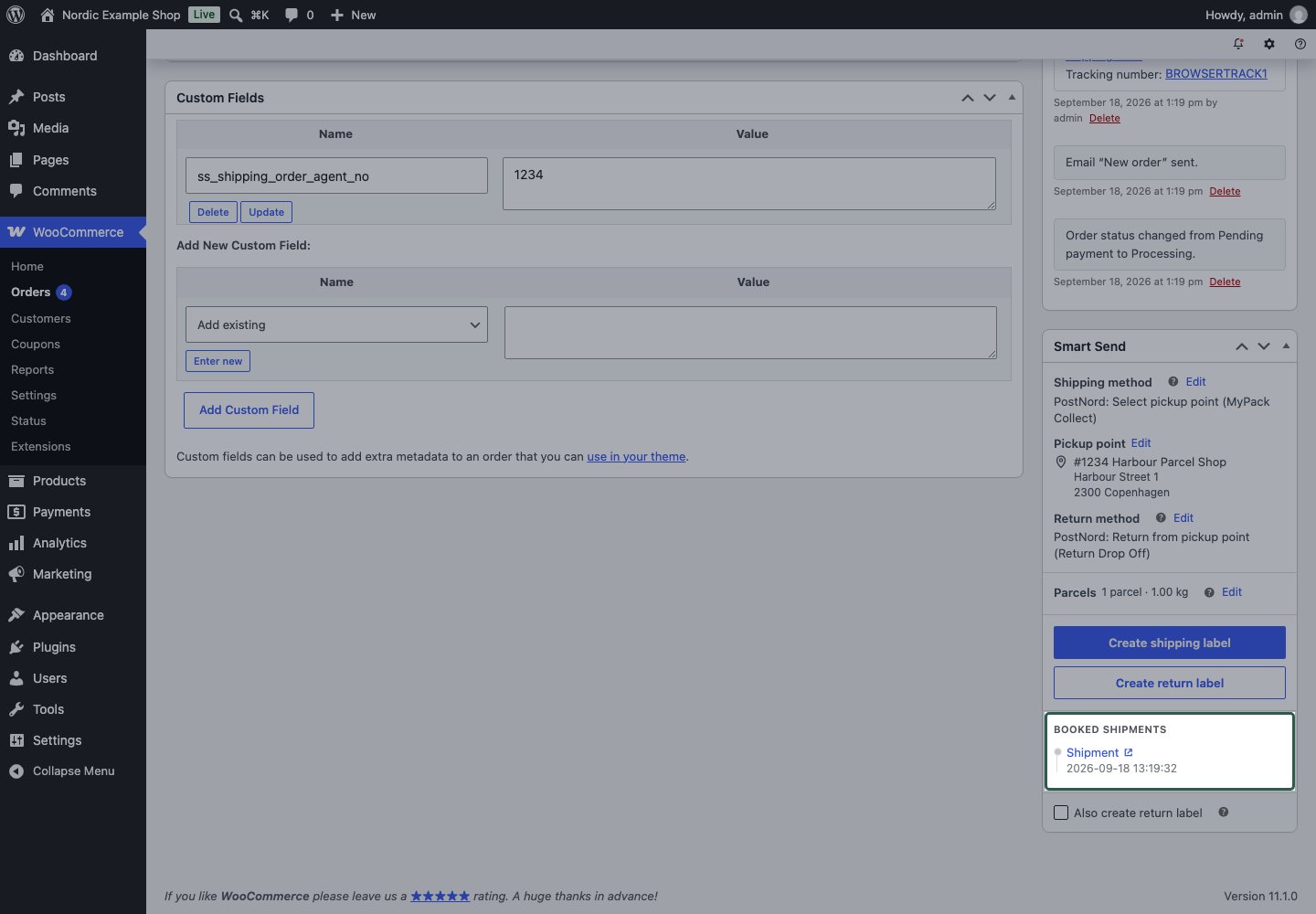Image resolution: width=1316 pixels, height=914 pixels.
Task: Click the custom field value box containing 1234
Action: 749,184
